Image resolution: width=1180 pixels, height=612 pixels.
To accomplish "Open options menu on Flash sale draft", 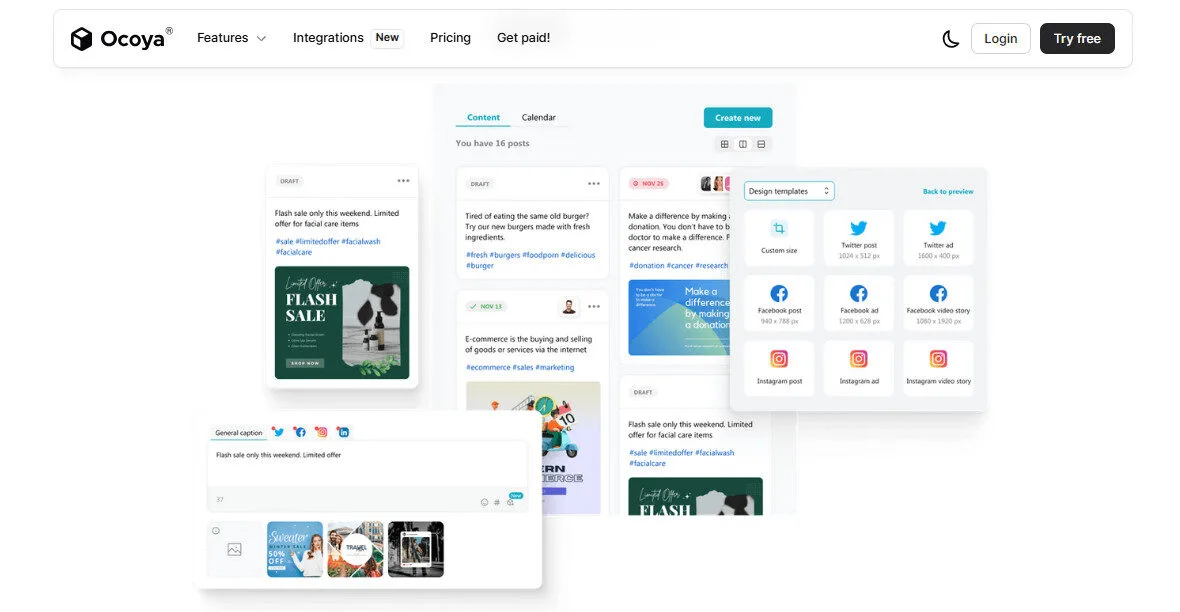I will click(x=404, y=181).
